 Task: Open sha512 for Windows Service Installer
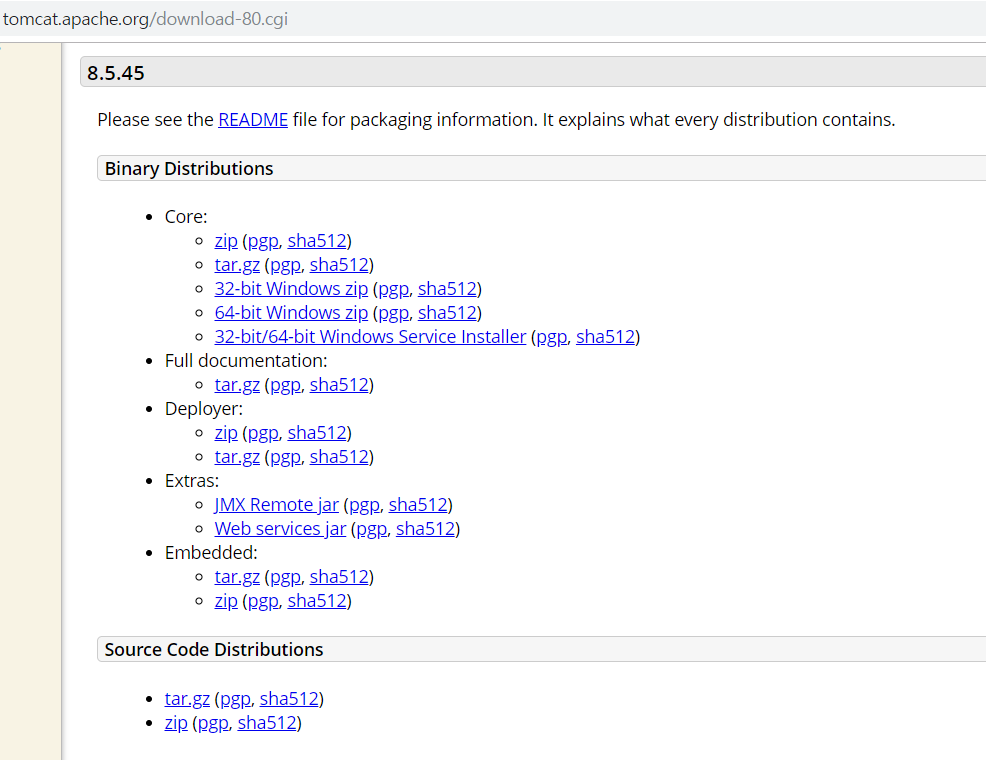[606, 337]
